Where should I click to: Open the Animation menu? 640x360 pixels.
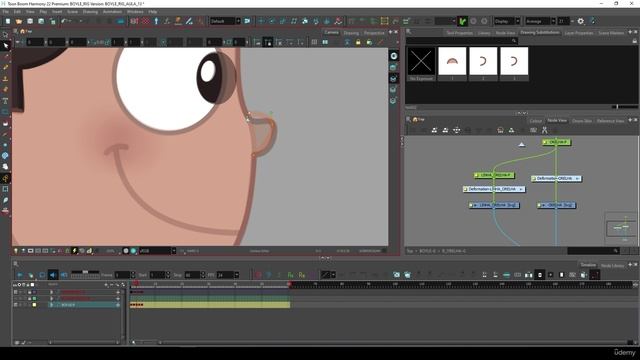(x=112, y=12)
